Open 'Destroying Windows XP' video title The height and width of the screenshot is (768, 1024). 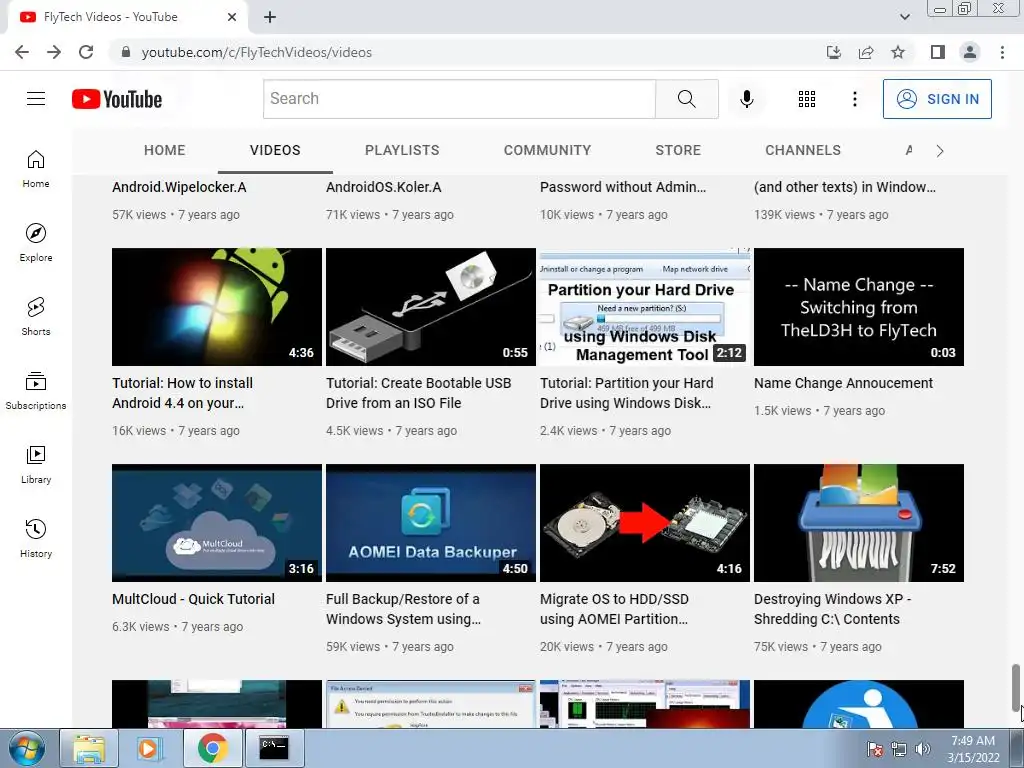tap(832, 609)
